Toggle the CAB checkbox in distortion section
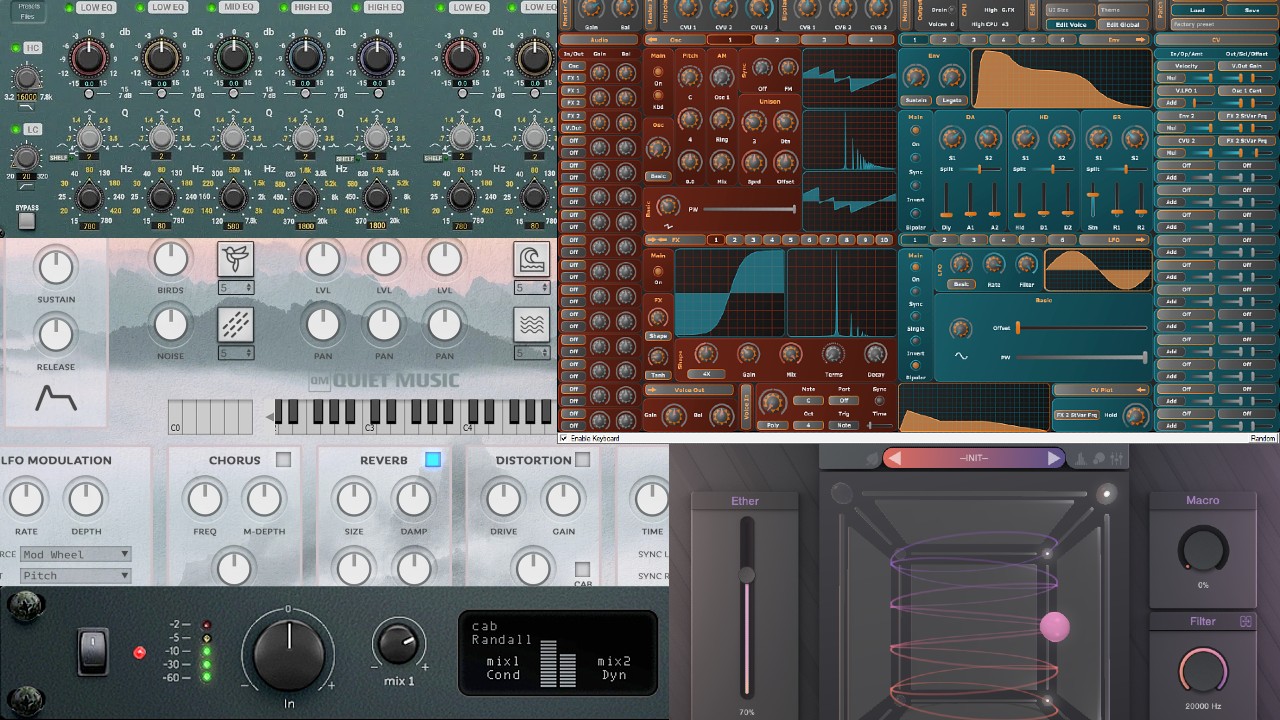The image size is (1280, 720). pos(582,570)
